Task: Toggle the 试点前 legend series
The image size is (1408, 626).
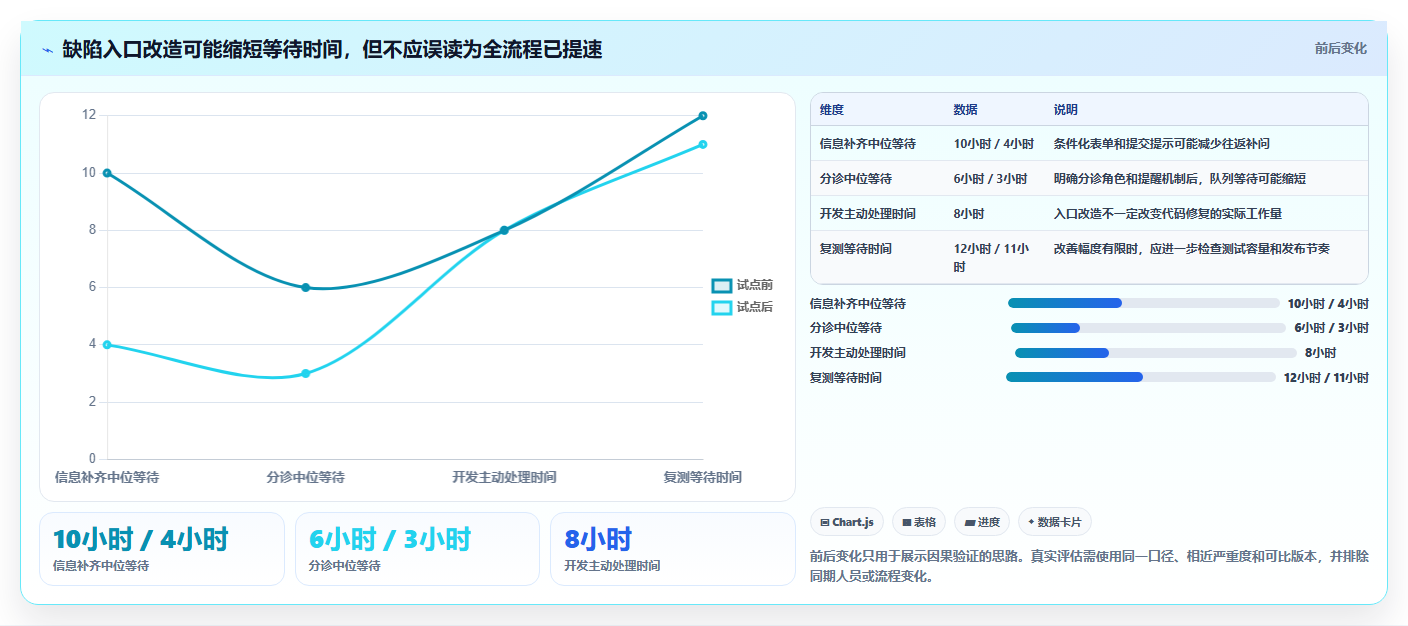Action: (742, 285)
